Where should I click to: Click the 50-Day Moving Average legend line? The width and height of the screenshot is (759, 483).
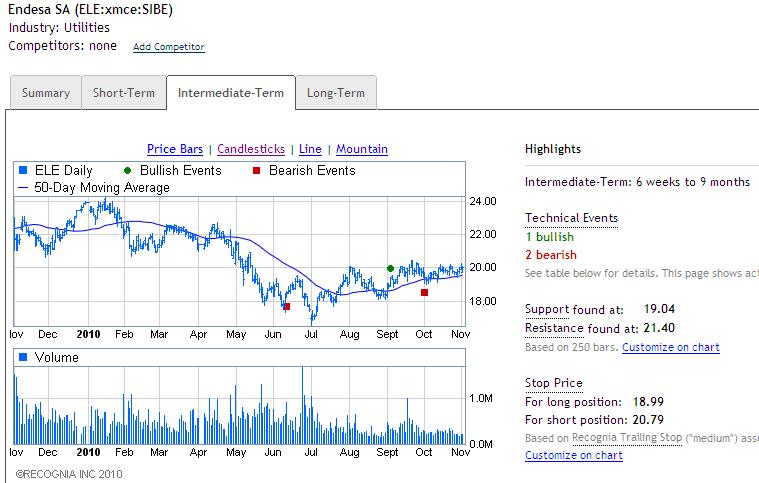[23, 188]
